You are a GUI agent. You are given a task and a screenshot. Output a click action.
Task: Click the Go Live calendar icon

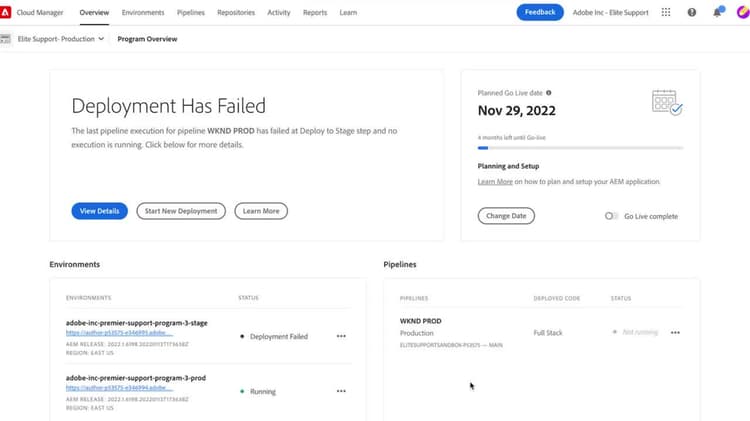666,103
